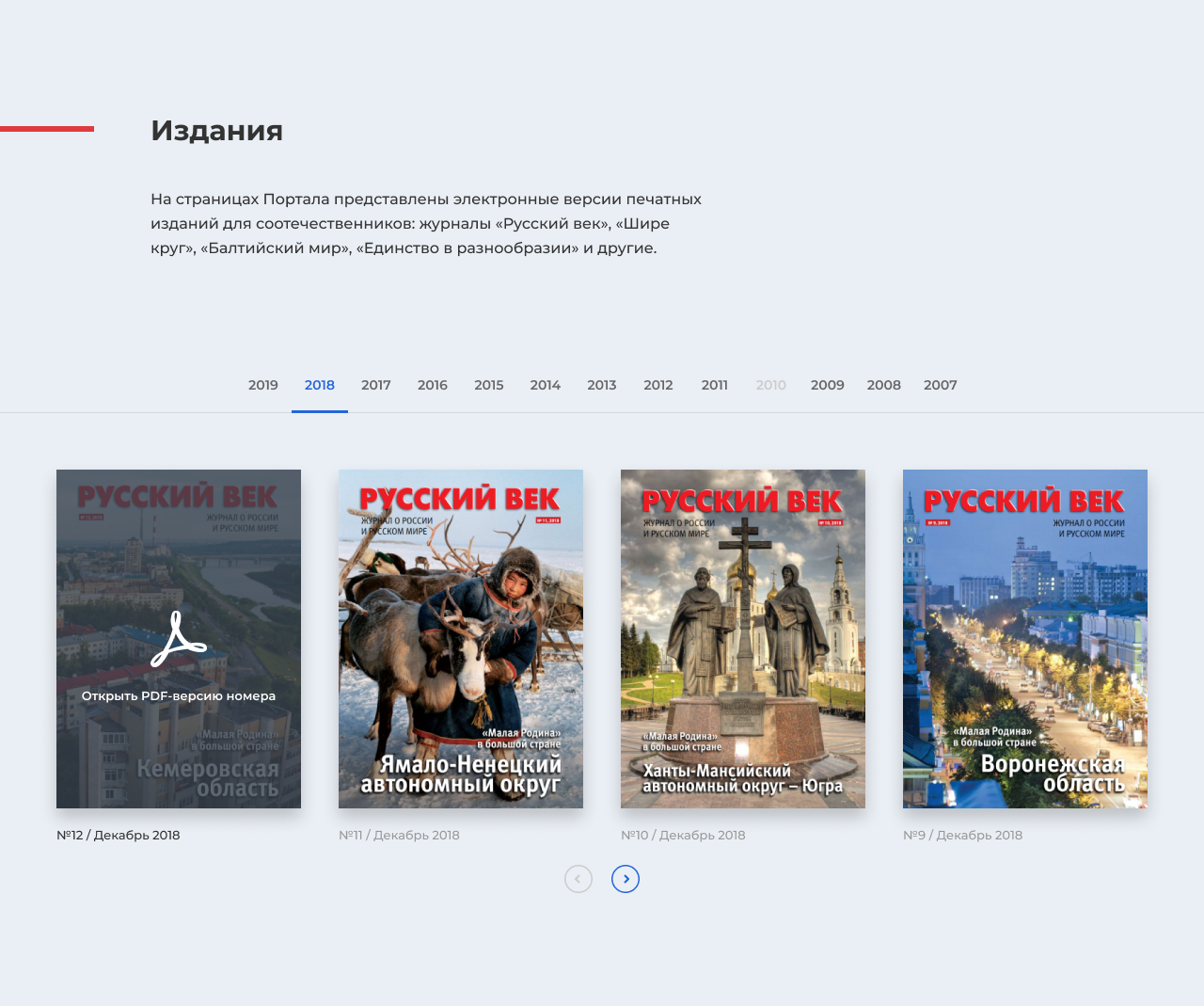Switch to the 2019 year tab
This screenshot has width=1204, height=1006.
[263, 385]
